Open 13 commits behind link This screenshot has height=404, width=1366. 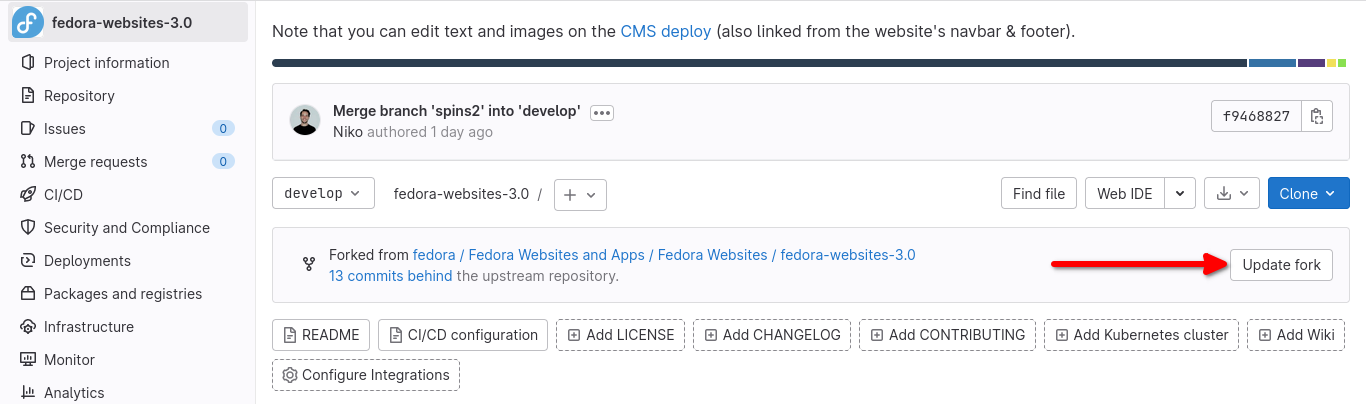390,276
